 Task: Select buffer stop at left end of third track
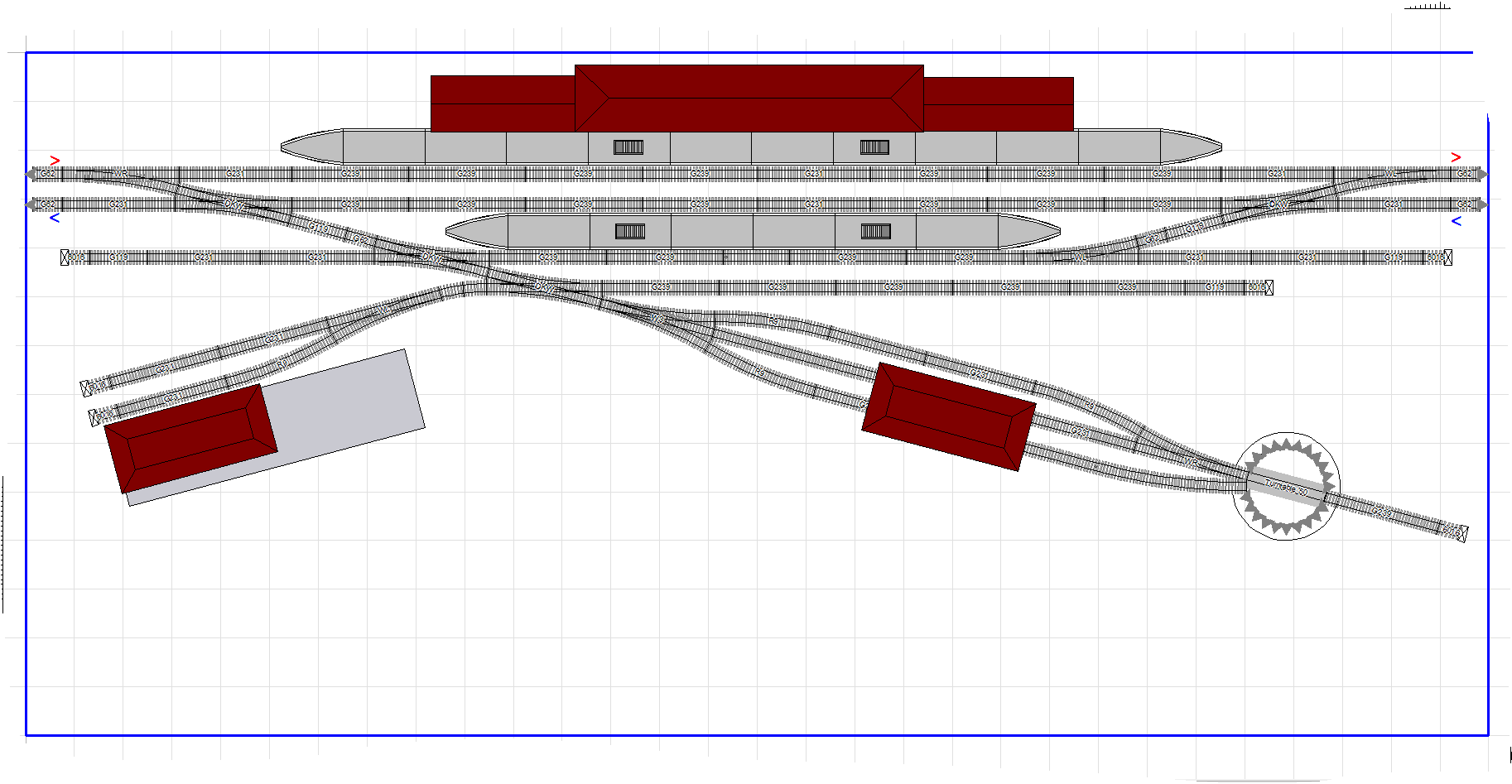(65, 257)
